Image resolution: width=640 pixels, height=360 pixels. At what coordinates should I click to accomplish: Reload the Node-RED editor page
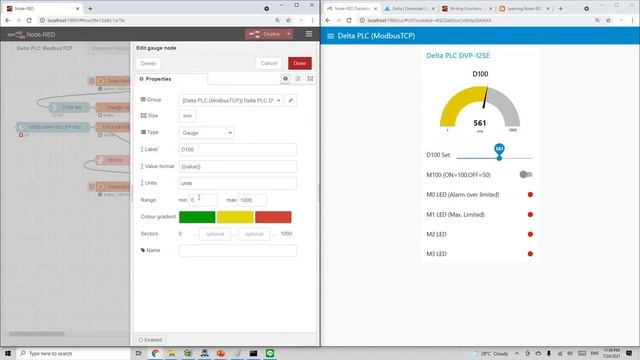29,20
